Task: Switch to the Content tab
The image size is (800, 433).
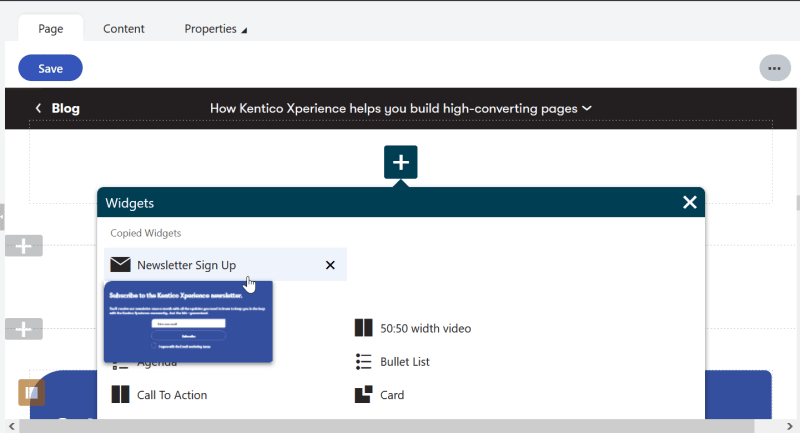Action: 124,29
